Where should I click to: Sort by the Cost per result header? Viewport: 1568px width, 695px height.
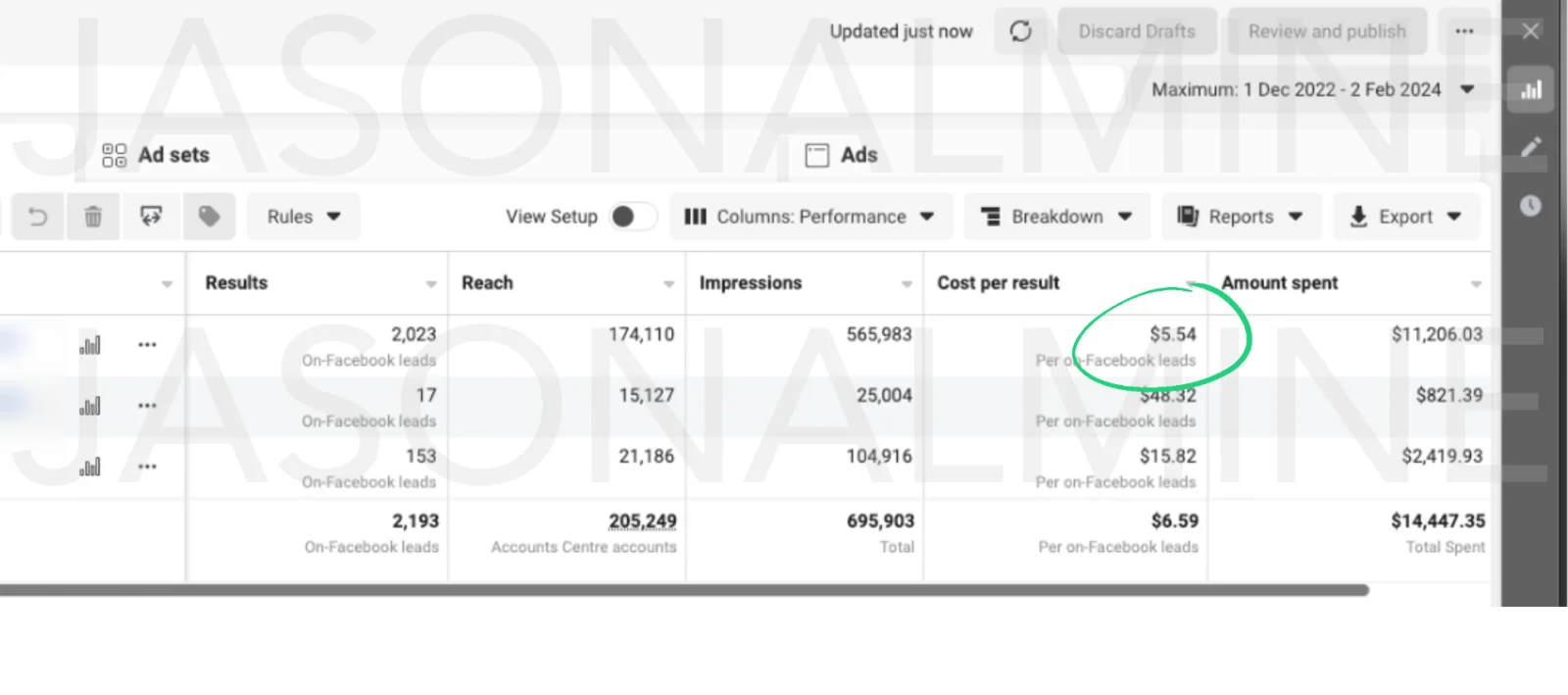[x=998, y=283]
